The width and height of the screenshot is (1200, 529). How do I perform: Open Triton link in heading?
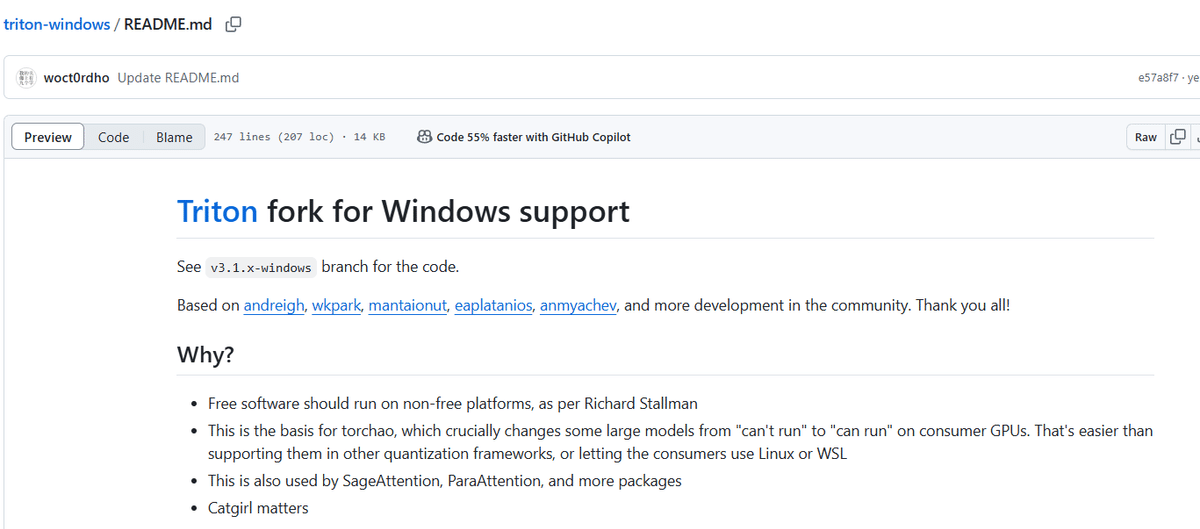point(217,211)
